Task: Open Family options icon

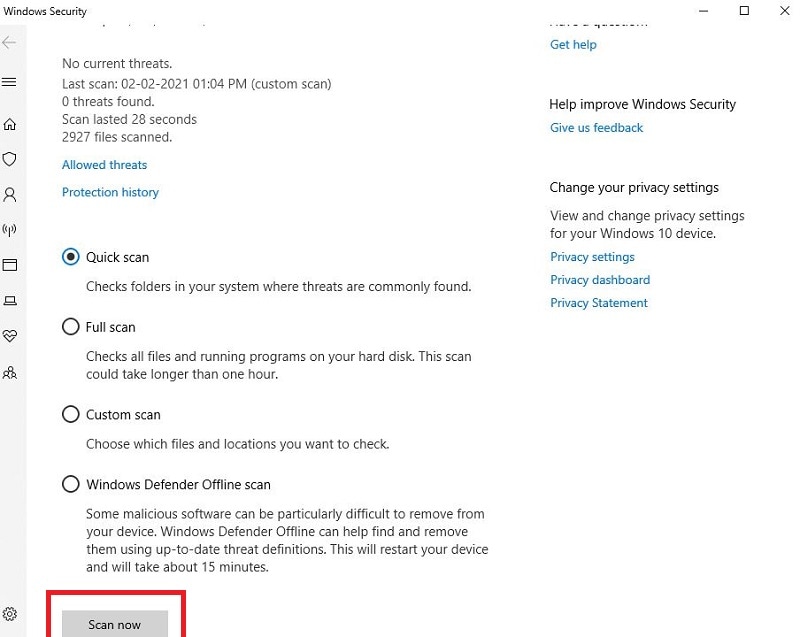Action: click(x=10, y=372)
